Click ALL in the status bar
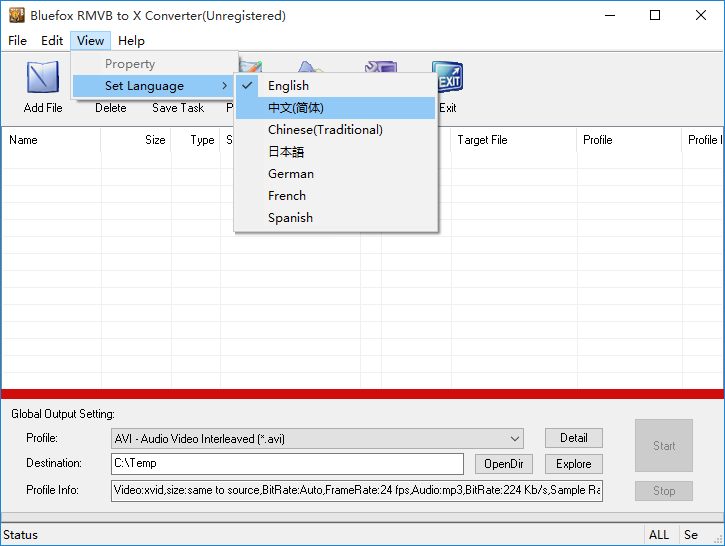This screenshot has height=546, width=725. coord(659,535)
